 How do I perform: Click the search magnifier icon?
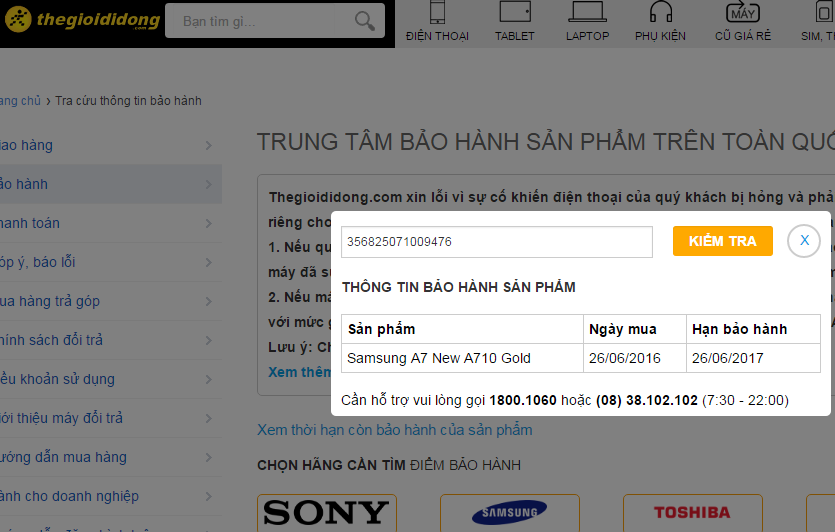tap(365, 21)
